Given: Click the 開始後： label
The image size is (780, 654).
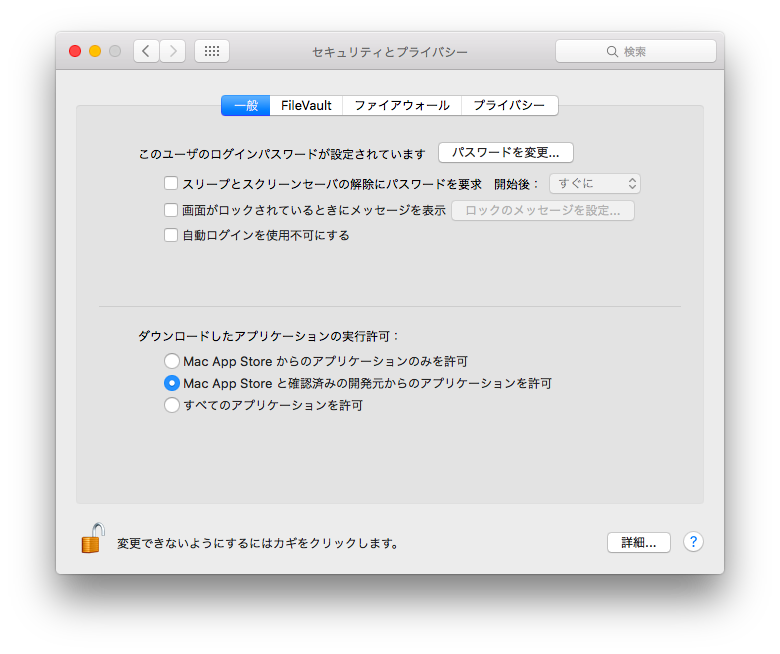Looking at the screenshot, I should [516, 184].
